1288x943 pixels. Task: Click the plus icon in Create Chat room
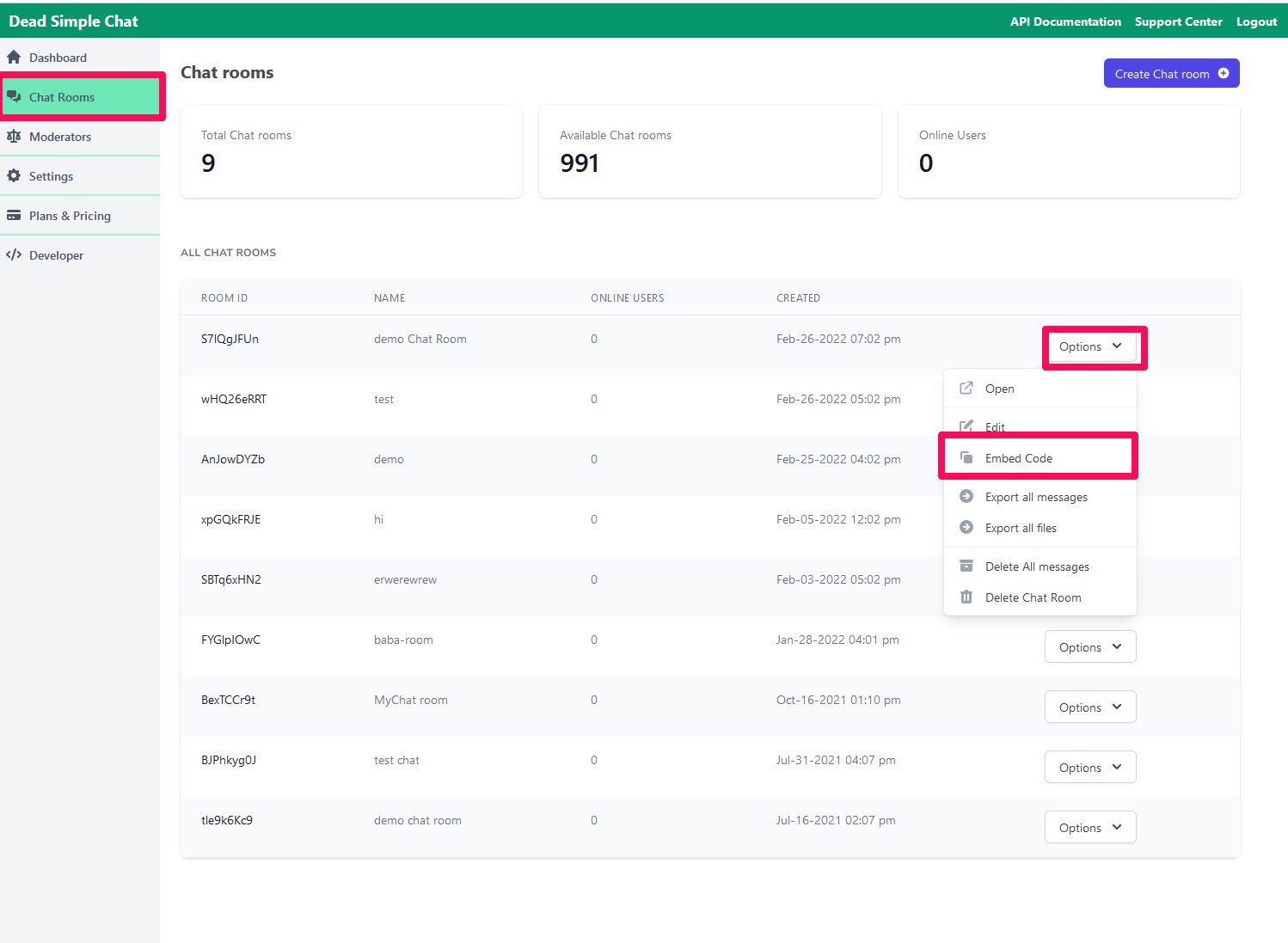(x=1224, y=74)
